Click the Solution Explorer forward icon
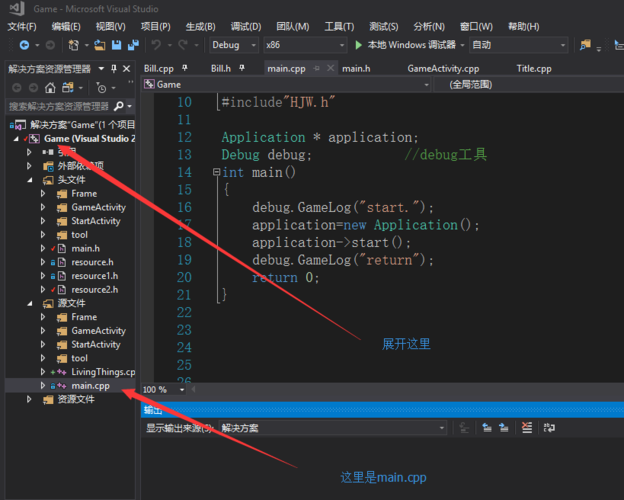This screenshot has height=500, width=624. click(33, 87)
